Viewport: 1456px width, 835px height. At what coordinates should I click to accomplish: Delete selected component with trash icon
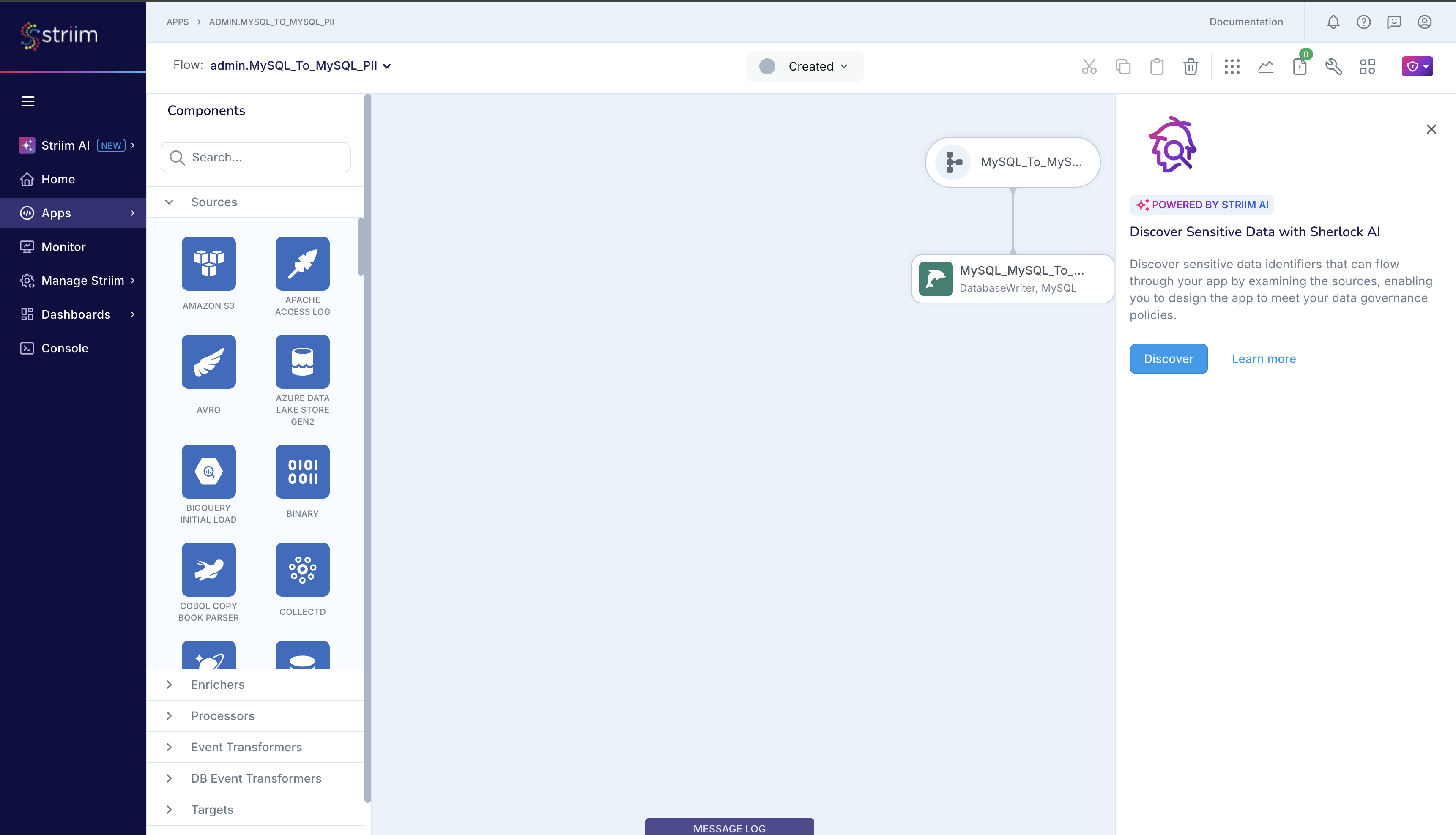coord(1191,66)
